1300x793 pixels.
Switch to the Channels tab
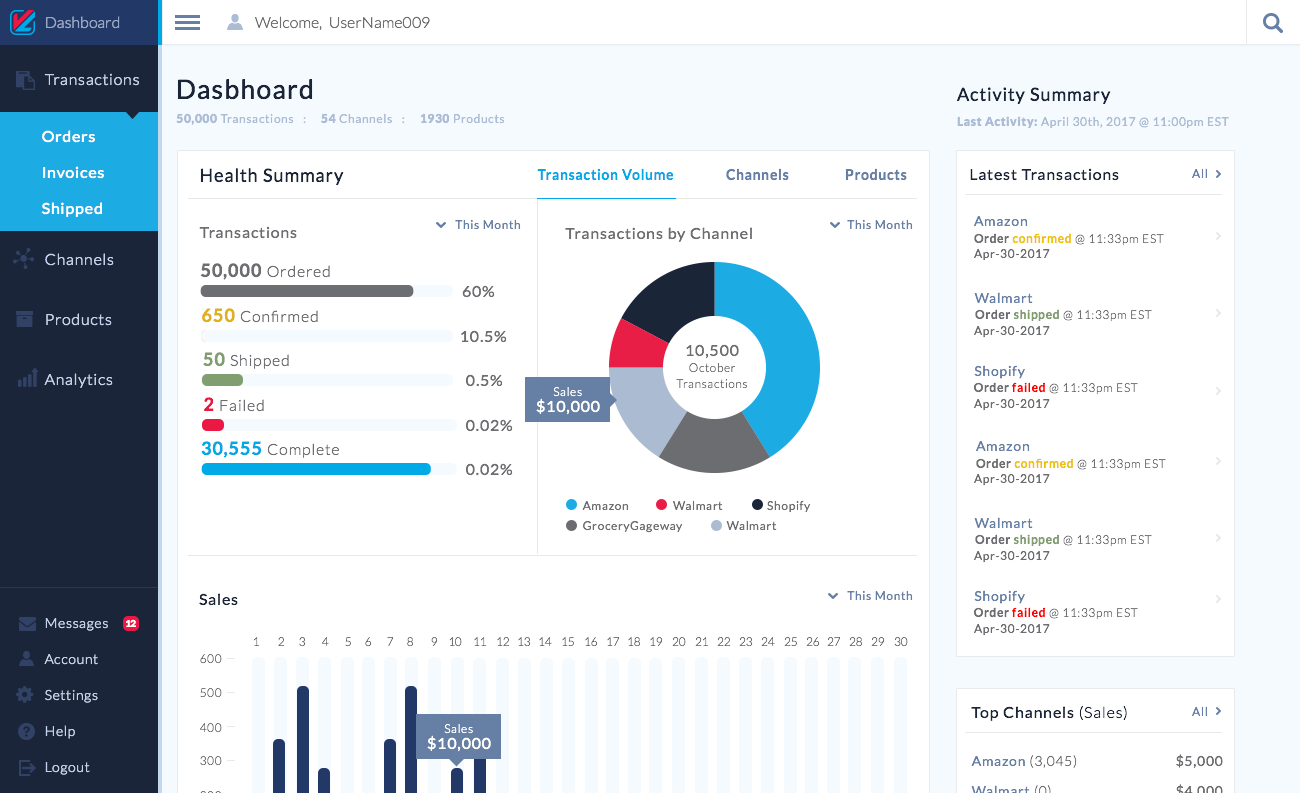[757, 175]
